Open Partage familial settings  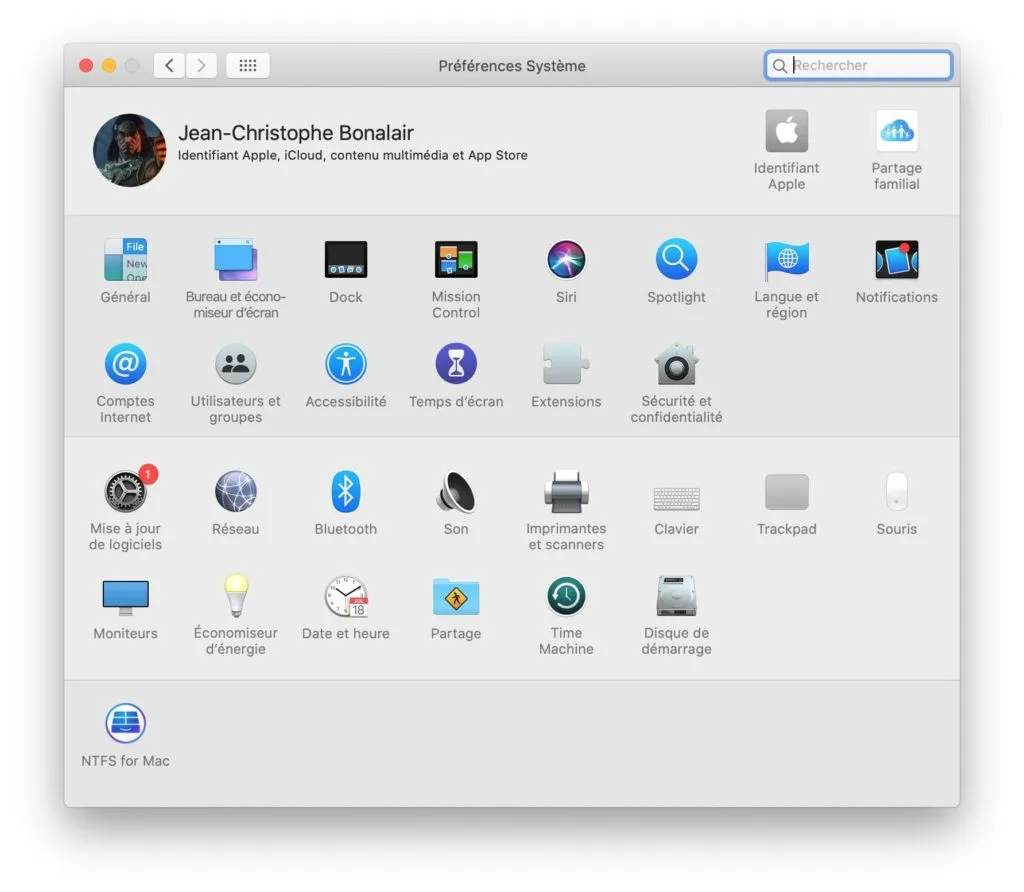click(896, 130)
